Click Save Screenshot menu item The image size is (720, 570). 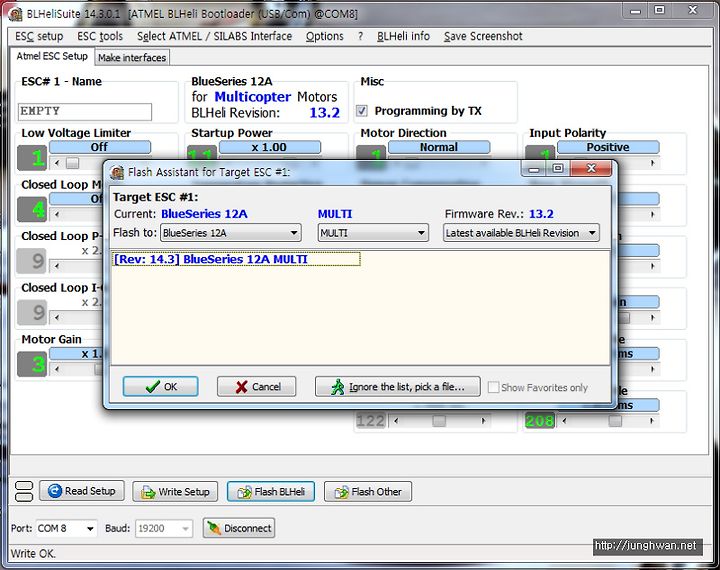pos(483,36)
